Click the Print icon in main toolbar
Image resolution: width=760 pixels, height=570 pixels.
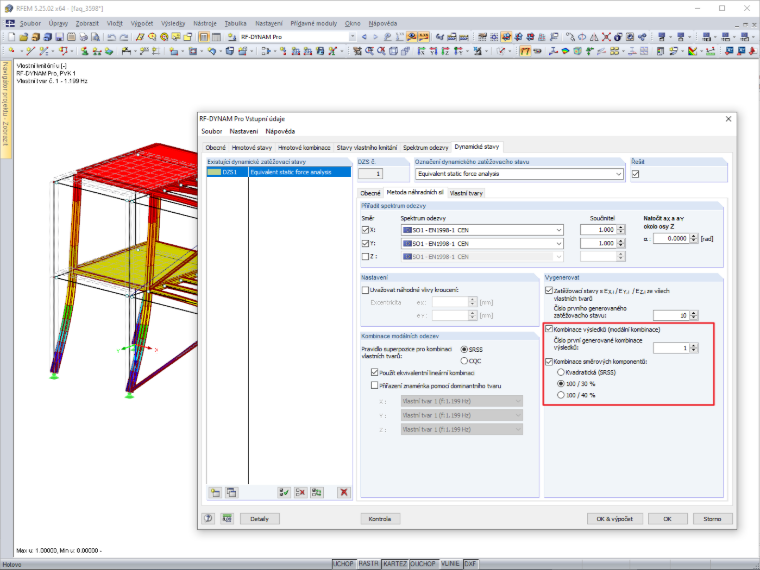[83, 37]
